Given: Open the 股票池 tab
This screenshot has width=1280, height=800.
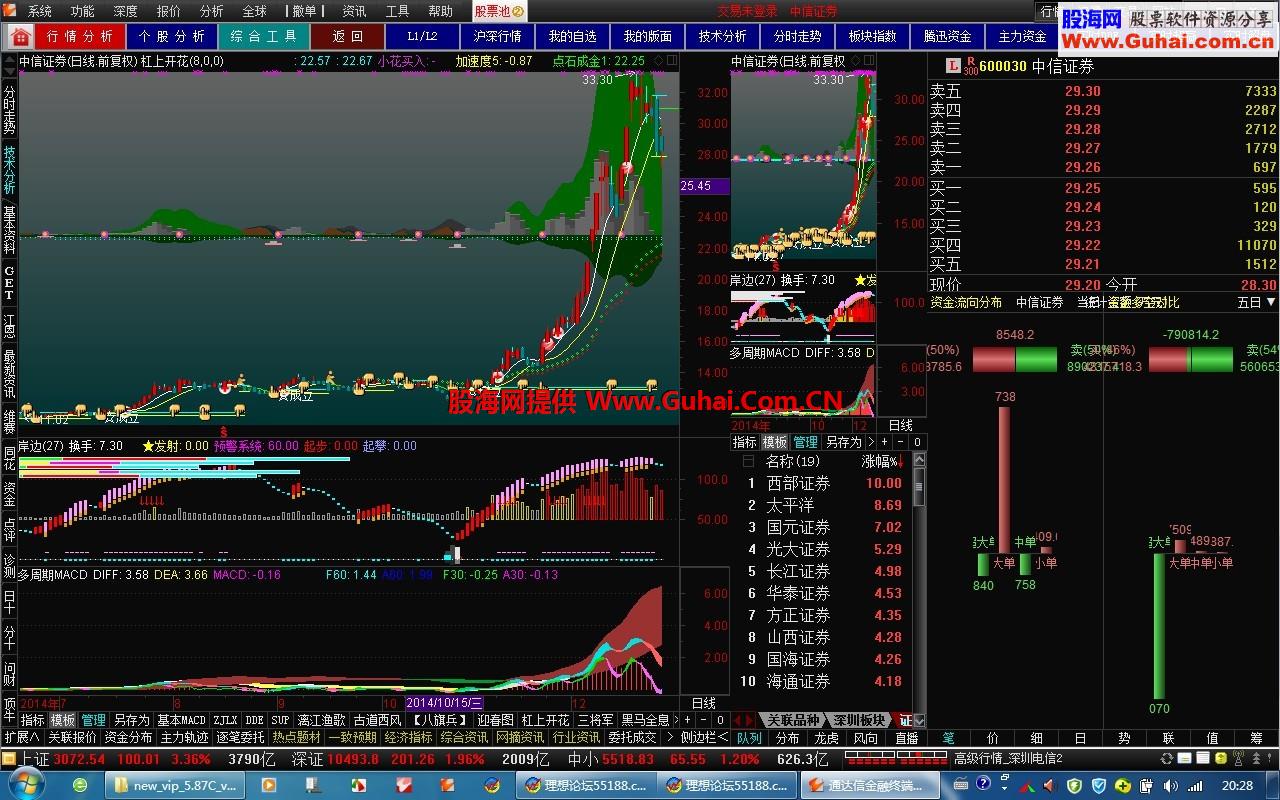Looking at the screenshot, I should pyautogui.click(x=499, y=11).
